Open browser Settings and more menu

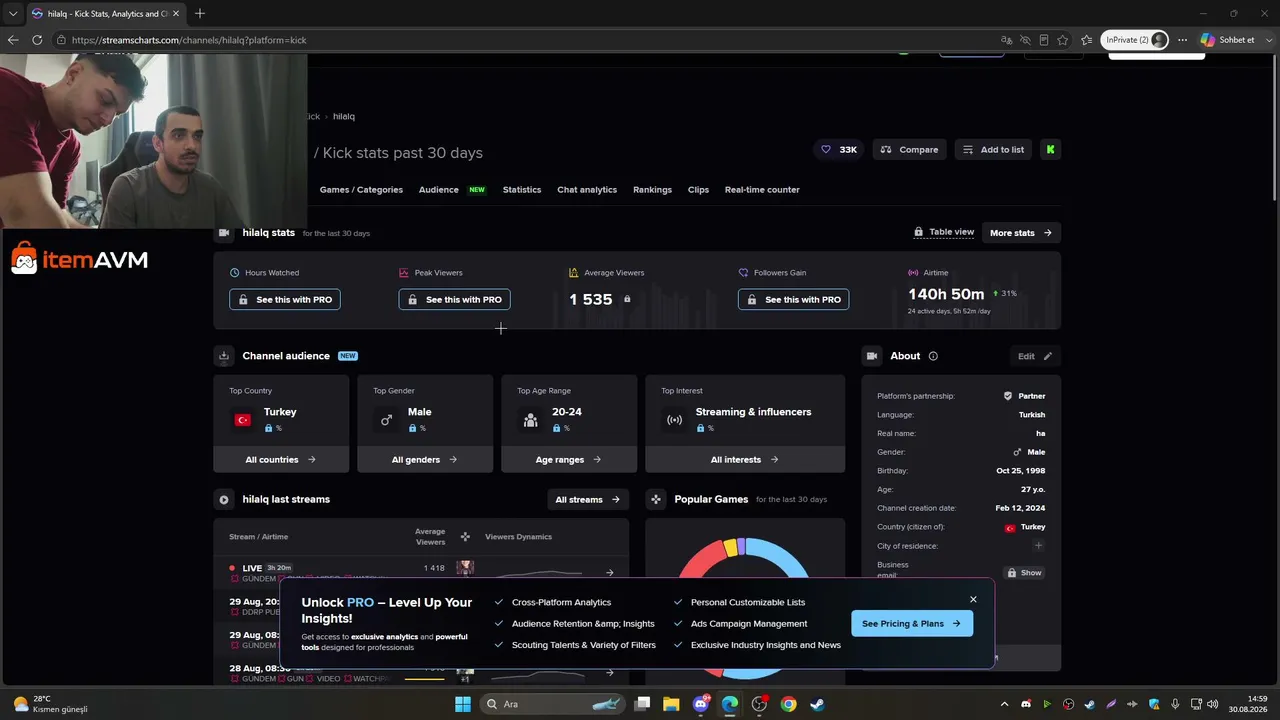coord(1182,40)
